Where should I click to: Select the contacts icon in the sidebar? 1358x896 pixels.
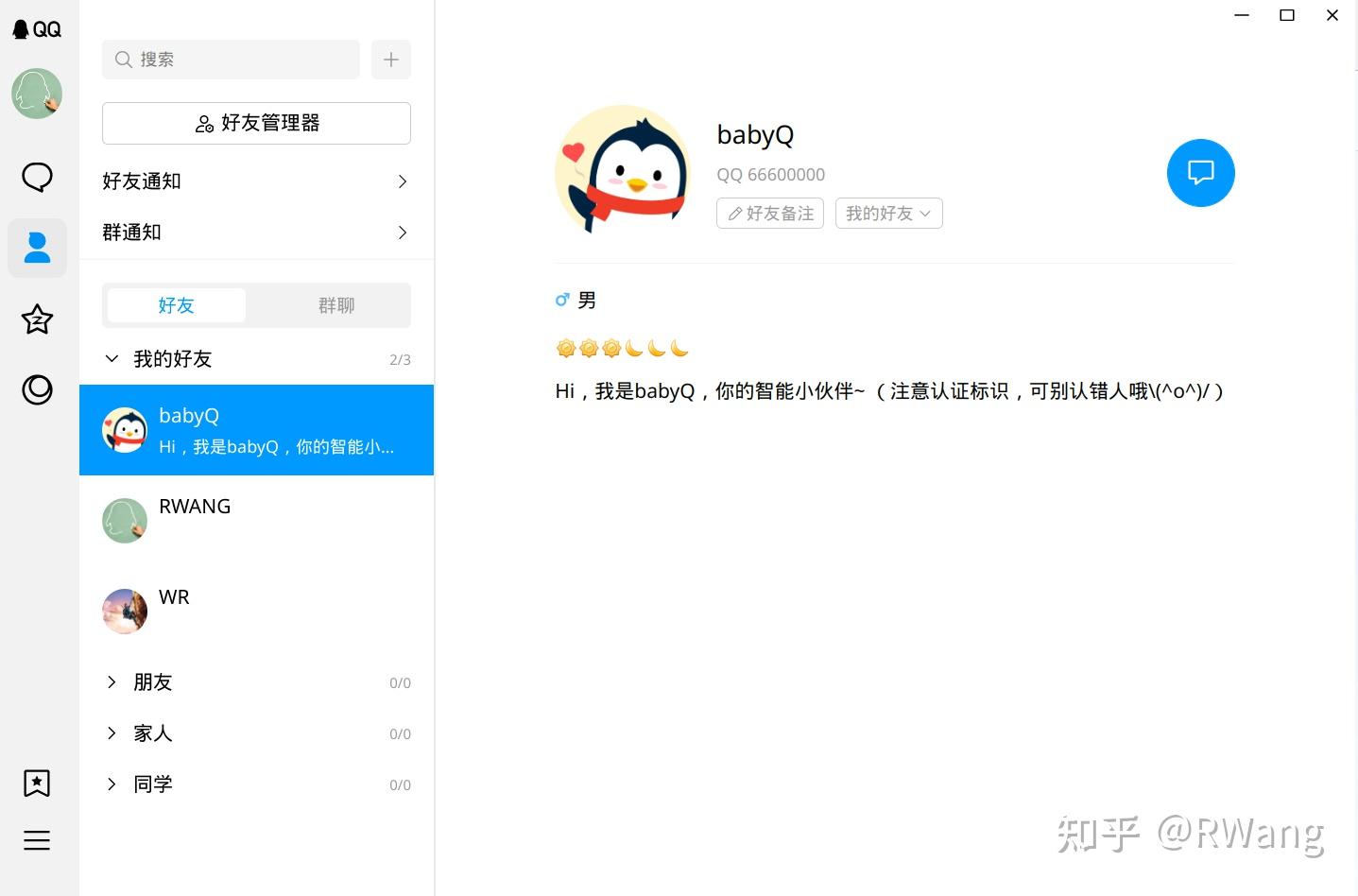(37, 248)
